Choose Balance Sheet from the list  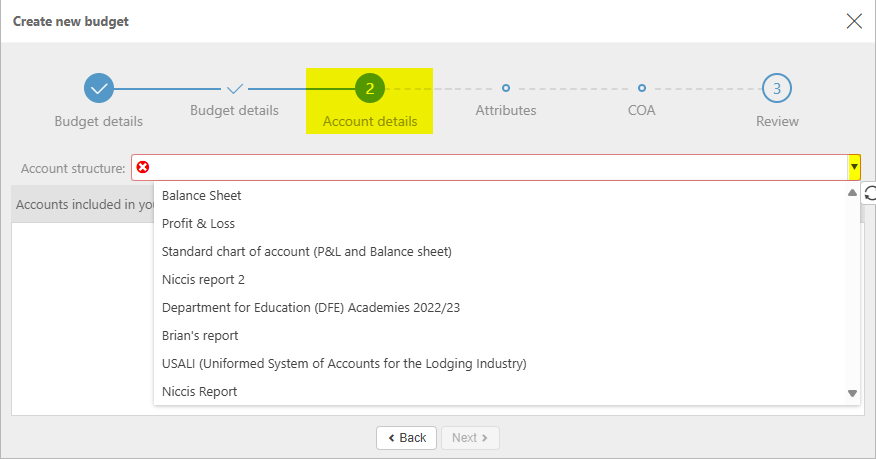point(202,196)
